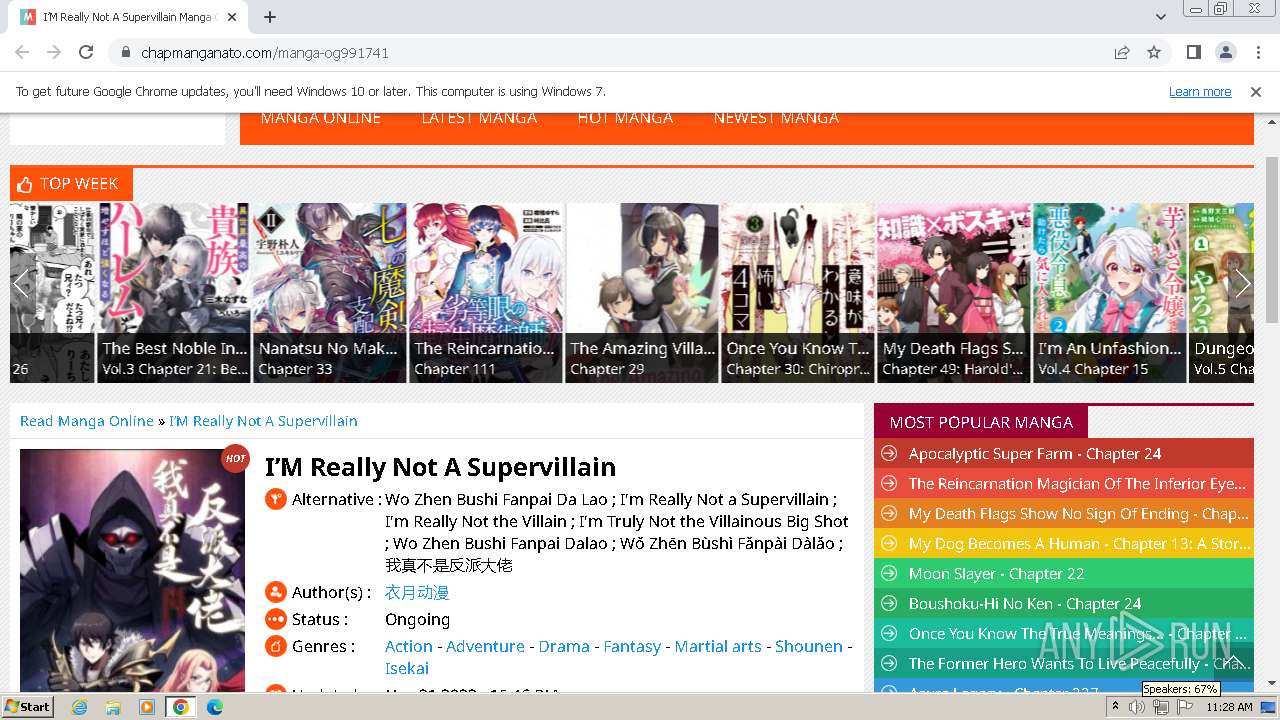Open the MANGA ONLINE menu item
1280x720 pixels.
(x=320, y=118)
